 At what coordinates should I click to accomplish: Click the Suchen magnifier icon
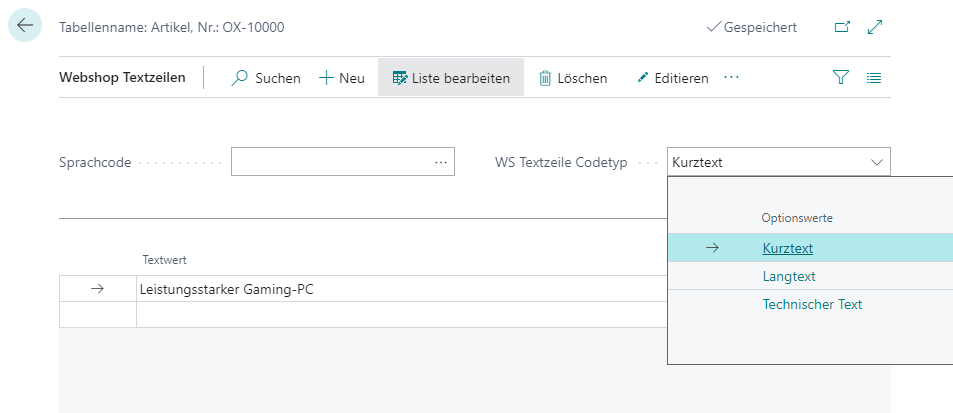[x=239, y=78]
